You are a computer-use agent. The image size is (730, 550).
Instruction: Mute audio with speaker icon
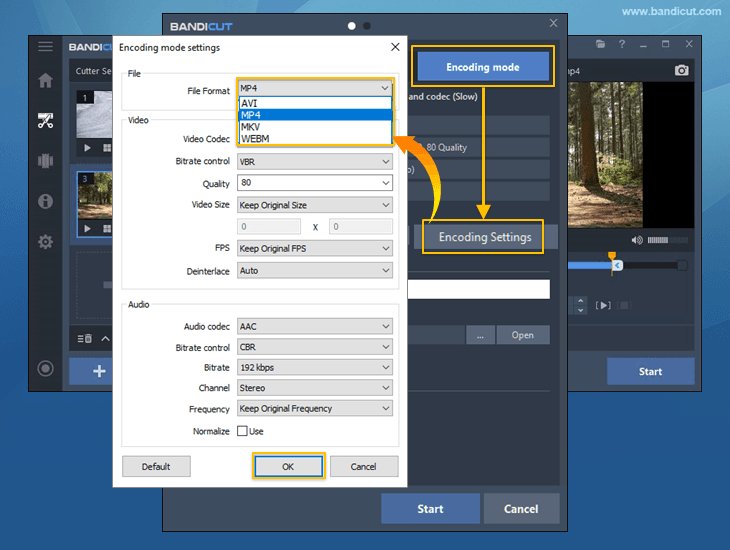636,240
